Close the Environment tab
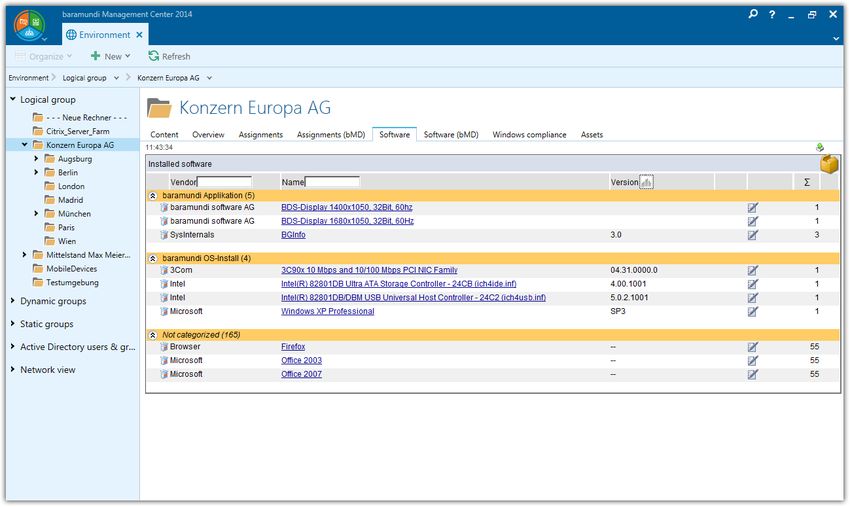Screen dimensions: 850x507 pos(139,35)
